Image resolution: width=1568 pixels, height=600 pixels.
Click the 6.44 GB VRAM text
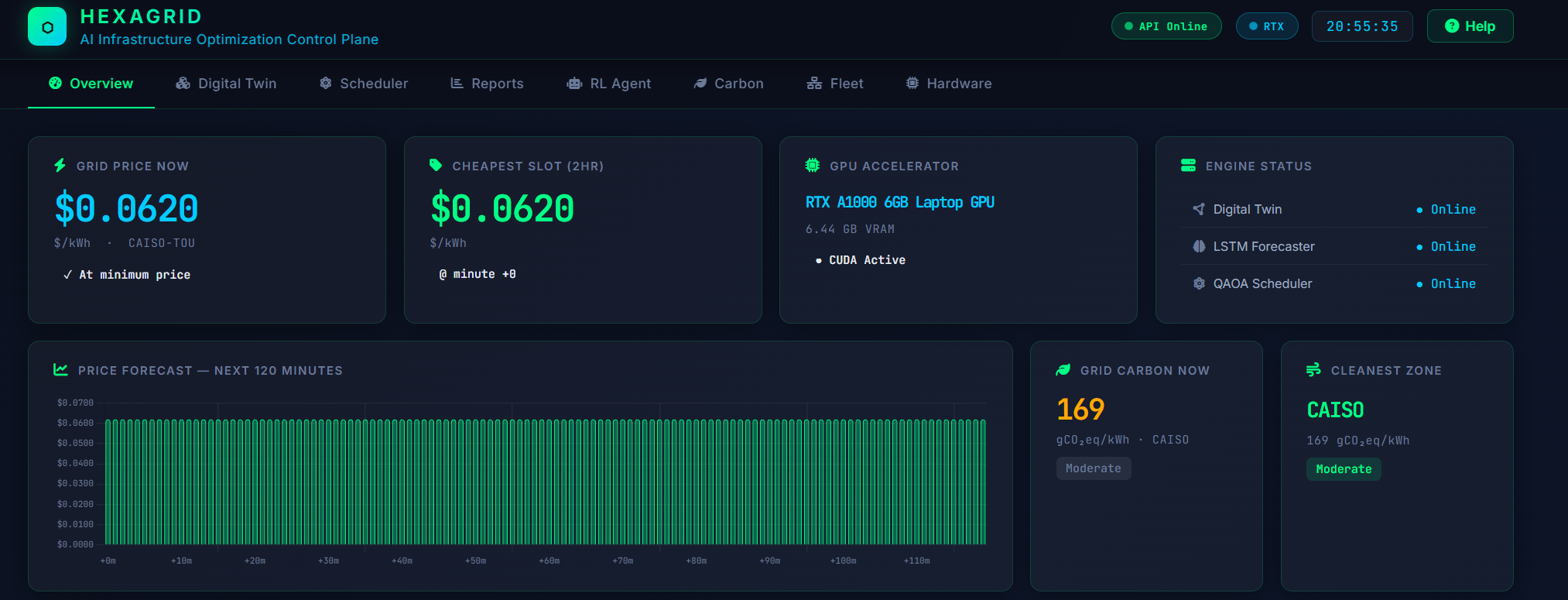850,229
